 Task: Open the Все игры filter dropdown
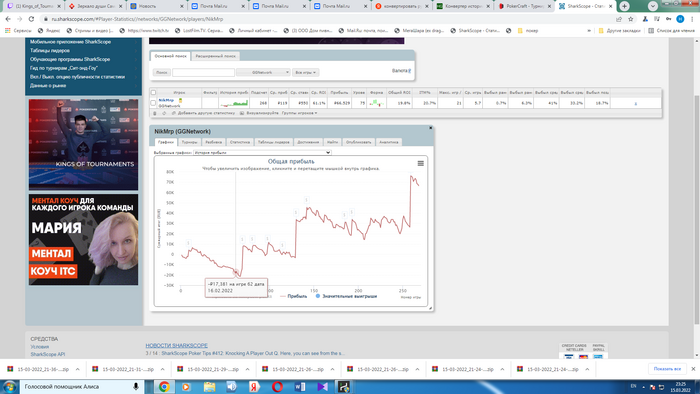[305, 72]
